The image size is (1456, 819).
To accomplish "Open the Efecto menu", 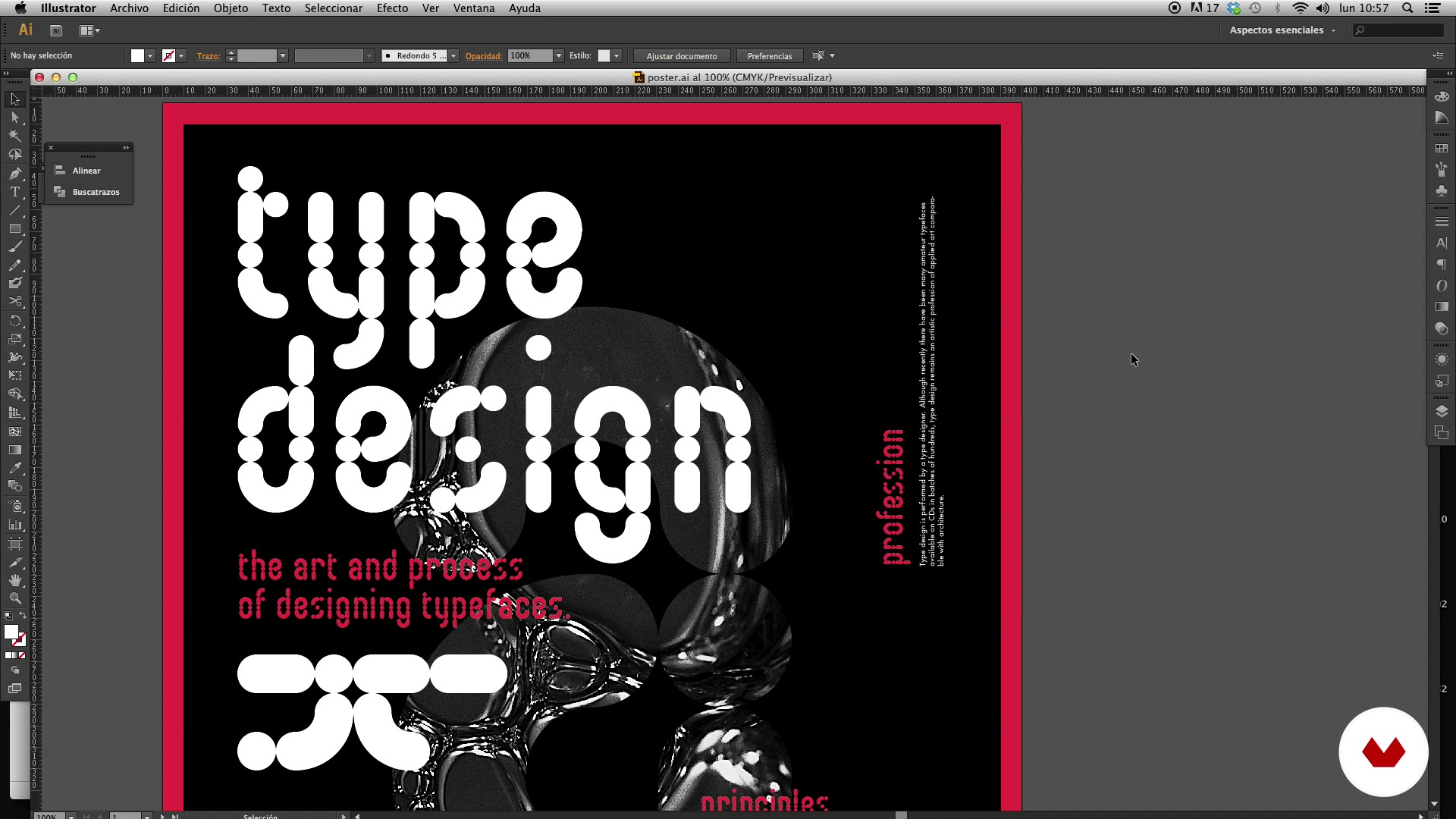I will (x=392, y=8).
